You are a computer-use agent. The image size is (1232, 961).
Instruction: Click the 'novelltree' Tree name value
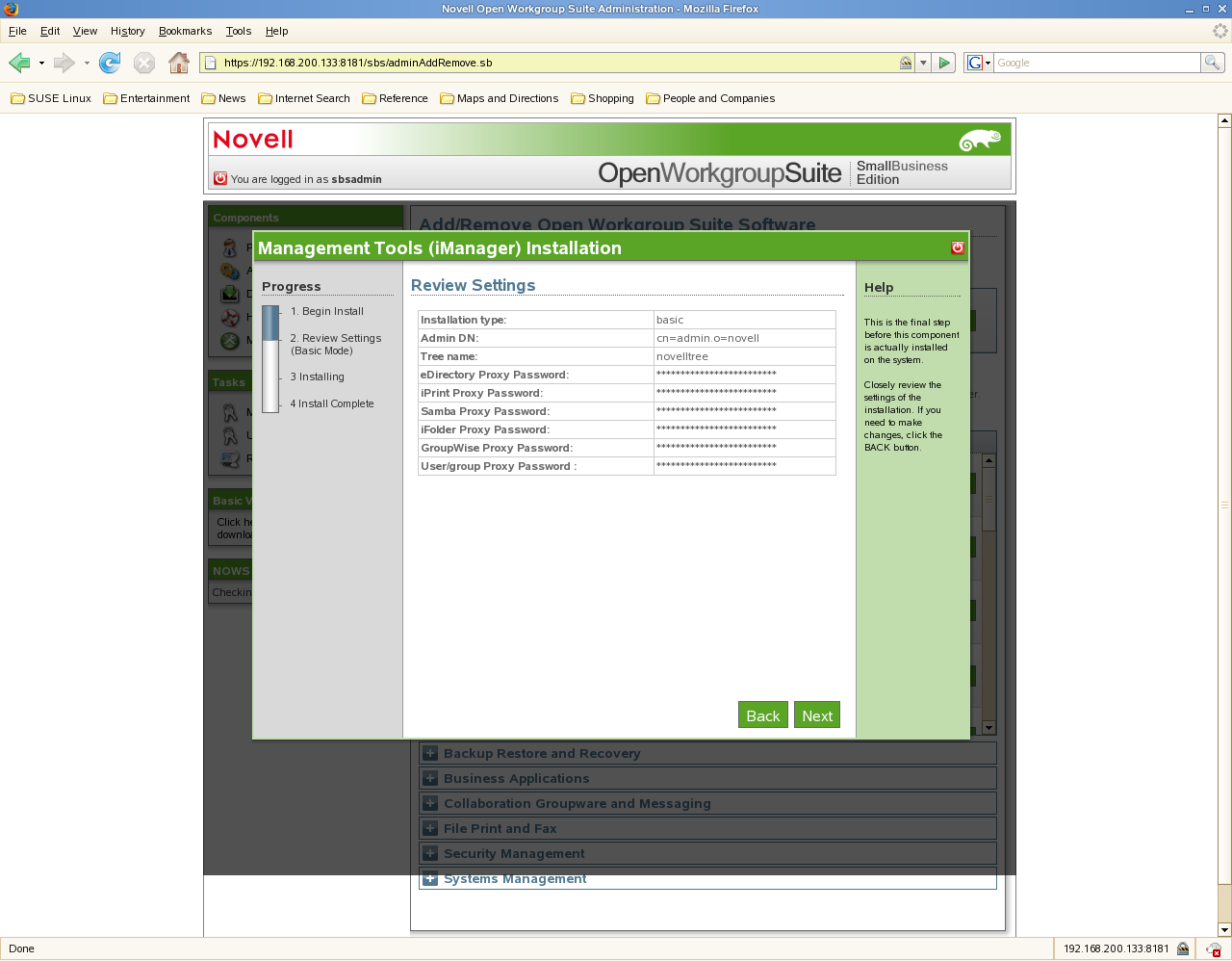click(682, 356)
